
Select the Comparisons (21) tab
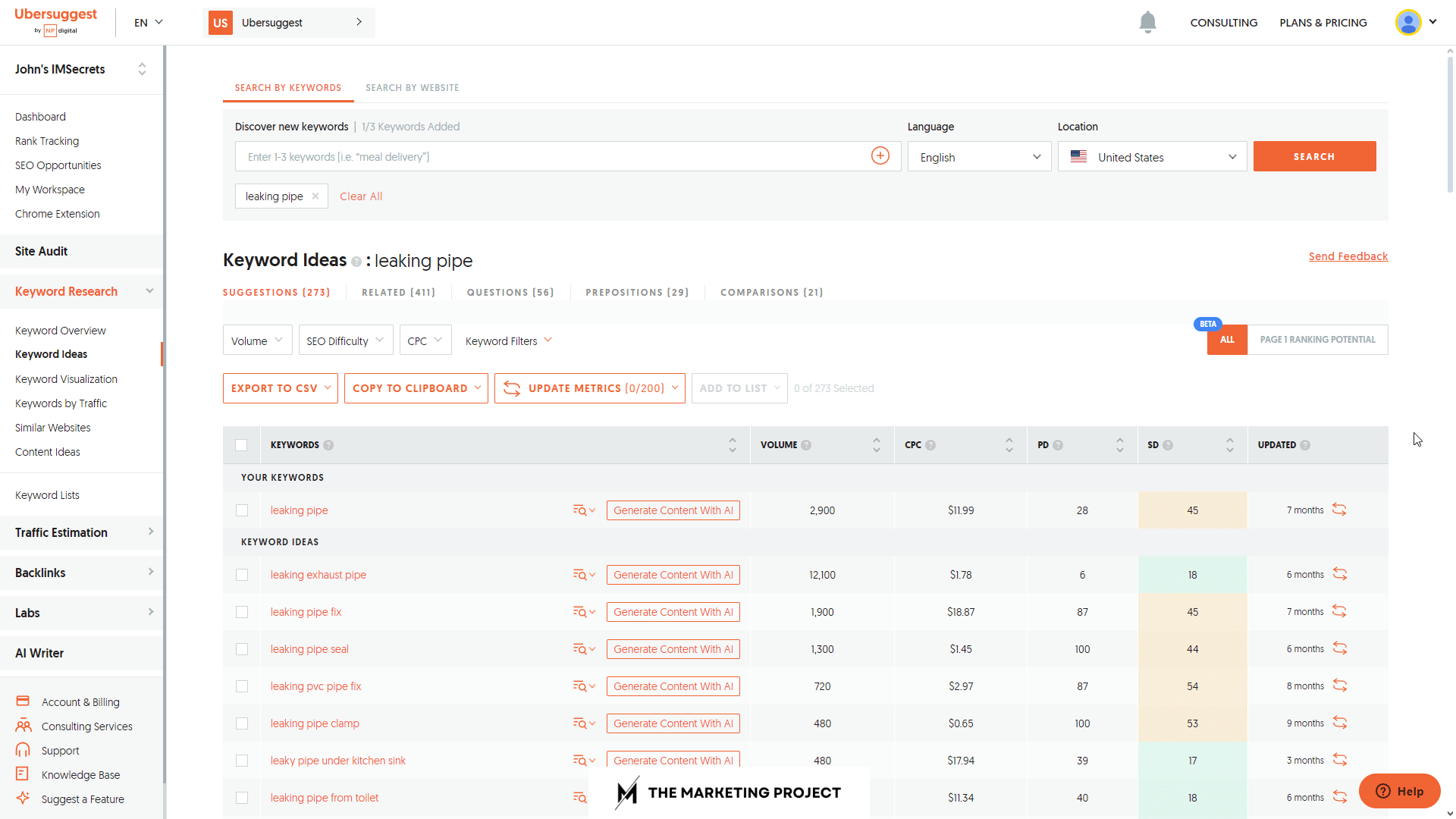pyautogui.click(x=771, y=292)
